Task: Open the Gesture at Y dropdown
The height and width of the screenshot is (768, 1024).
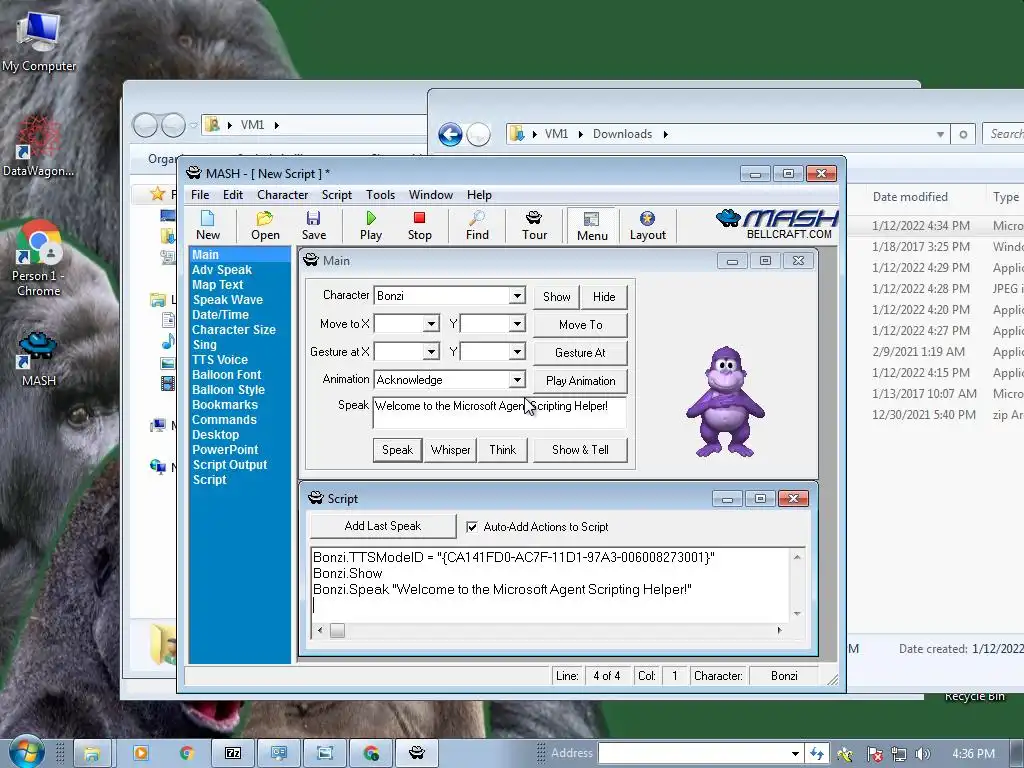Action: point(517,352)
